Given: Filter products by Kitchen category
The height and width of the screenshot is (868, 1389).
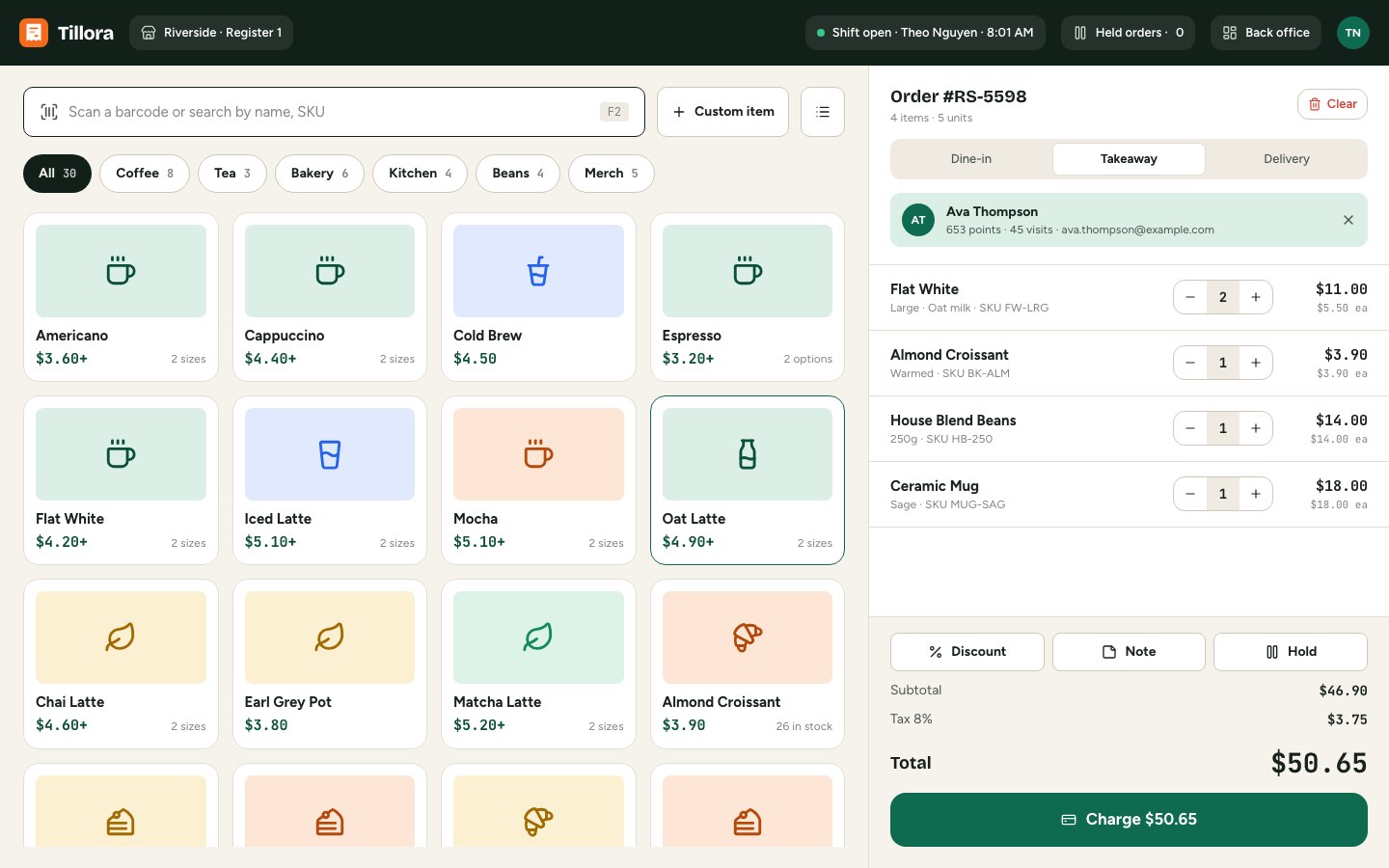Looking at the screenshot, I should [x=420, y=174].
